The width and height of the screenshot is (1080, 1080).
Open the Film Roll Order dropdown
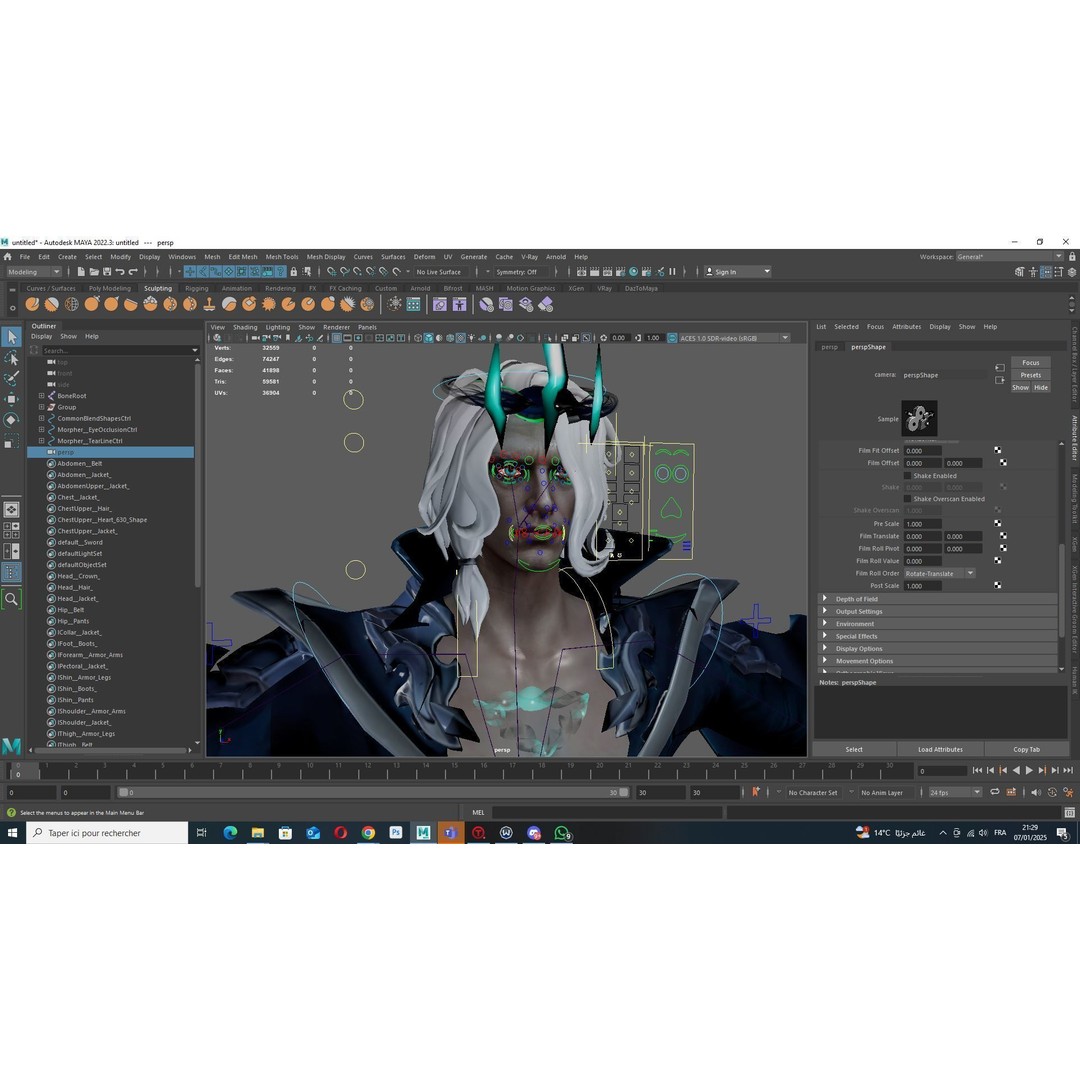point(939,573)
